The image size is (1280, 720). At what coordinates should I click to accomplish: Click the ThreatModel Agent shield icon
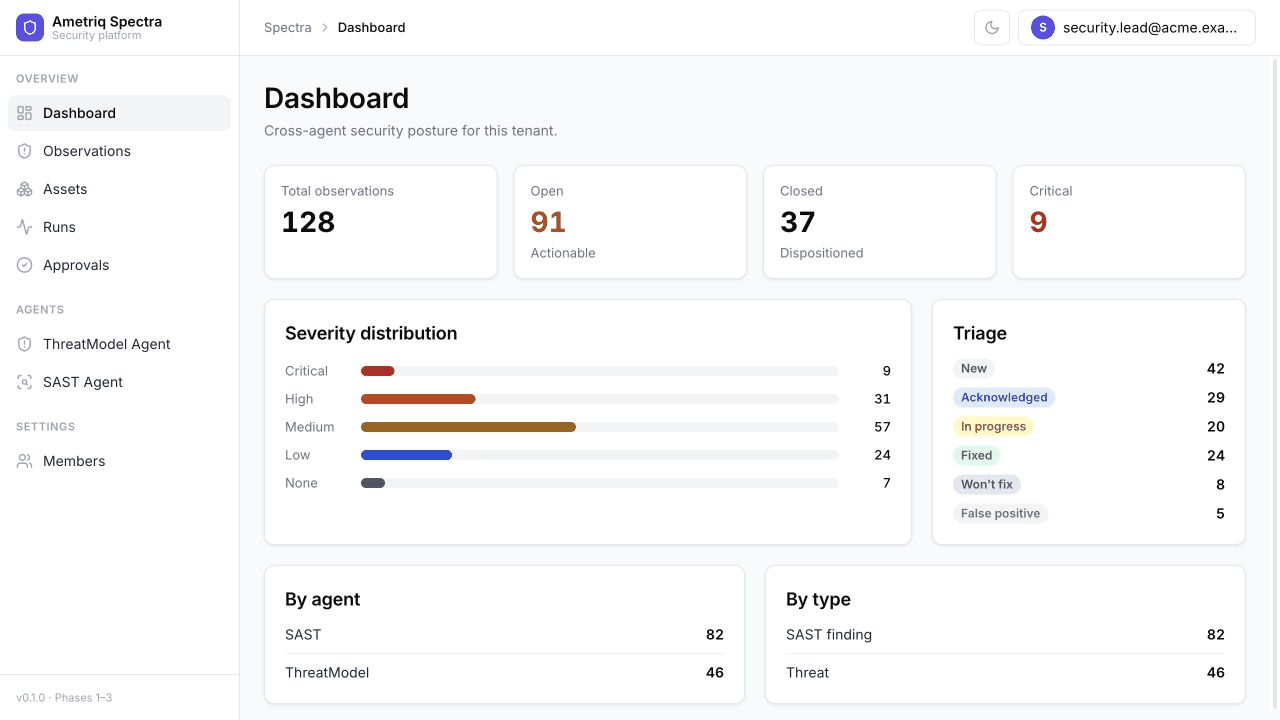point(25,344)
